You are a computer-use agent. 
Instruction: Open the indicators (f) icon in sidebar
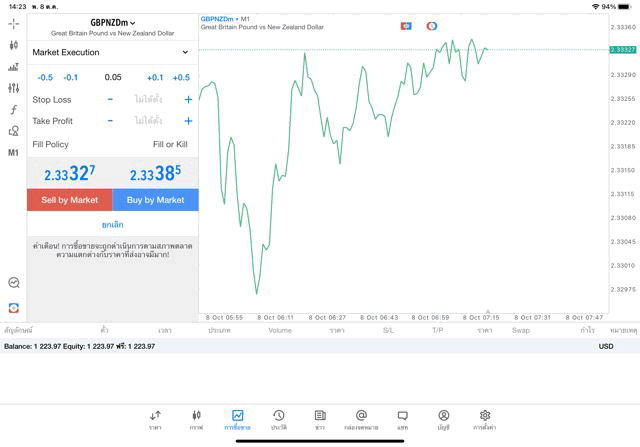pyautogui.click(x=13, y=110)
